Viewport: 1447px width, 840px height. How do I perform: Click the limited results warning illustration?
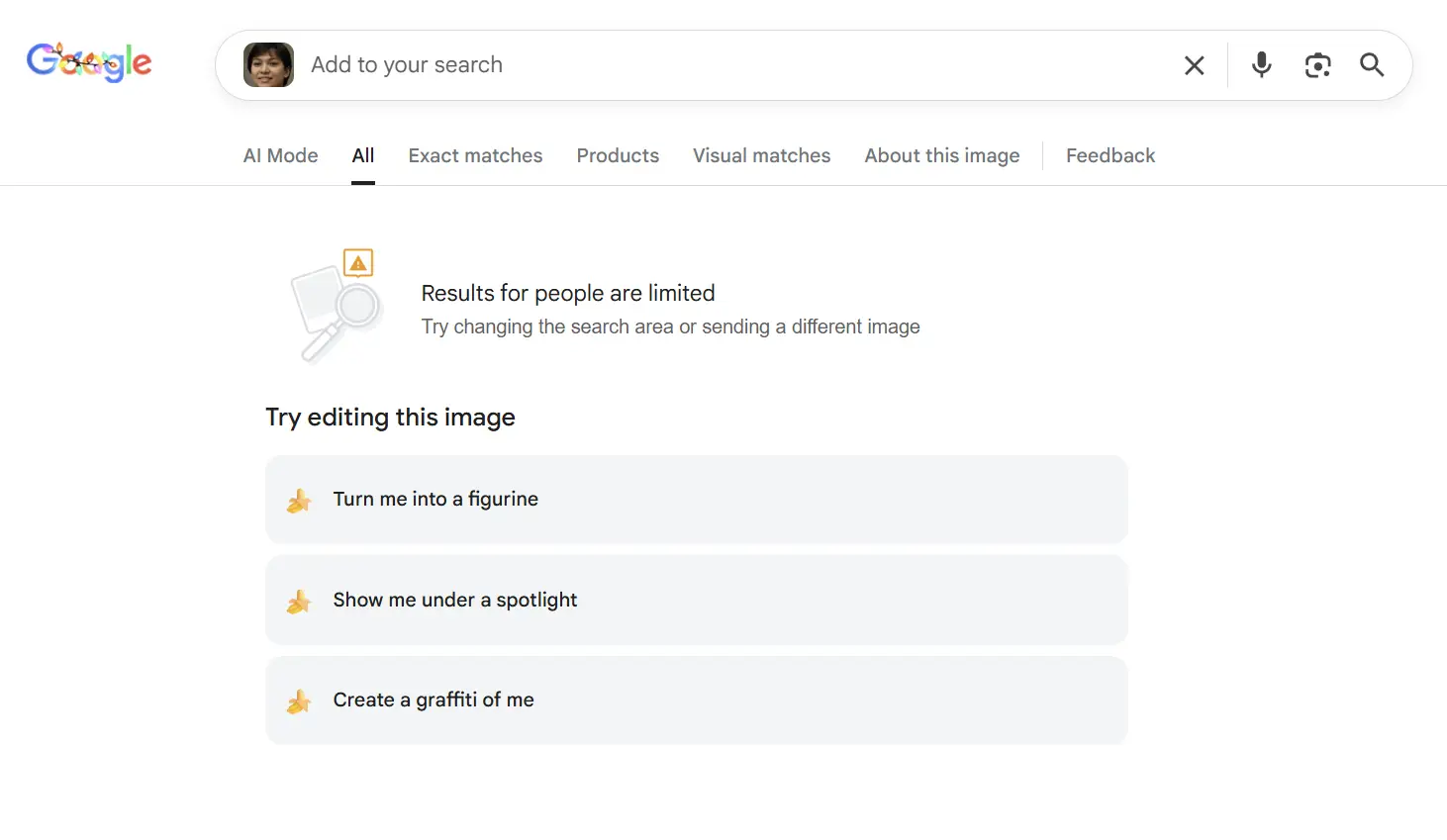pyautogui.click(x=337, y=306)
